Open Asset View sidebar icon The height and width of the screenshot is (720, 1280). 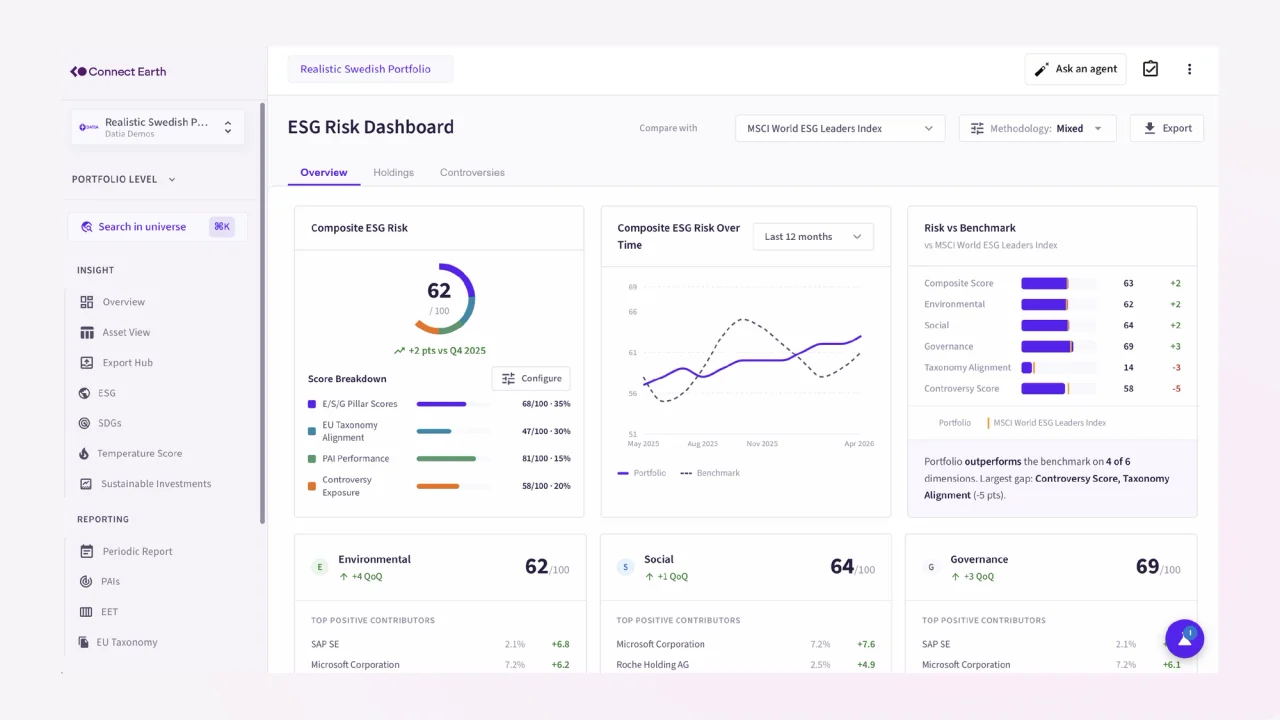pos(87,332)
